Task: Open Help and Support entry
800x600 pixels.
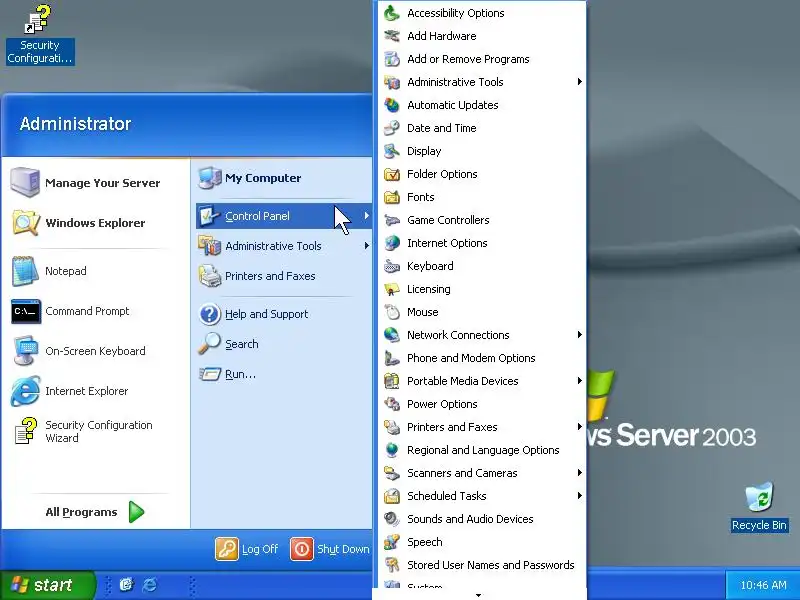Action: tap(283, 314)
